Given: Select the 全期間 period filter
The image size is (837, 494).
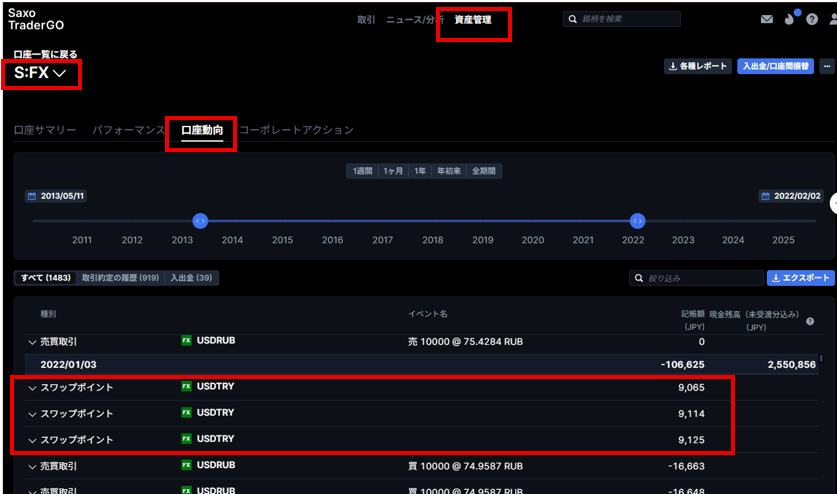Looking at the screenshot, I should (484, 171).
